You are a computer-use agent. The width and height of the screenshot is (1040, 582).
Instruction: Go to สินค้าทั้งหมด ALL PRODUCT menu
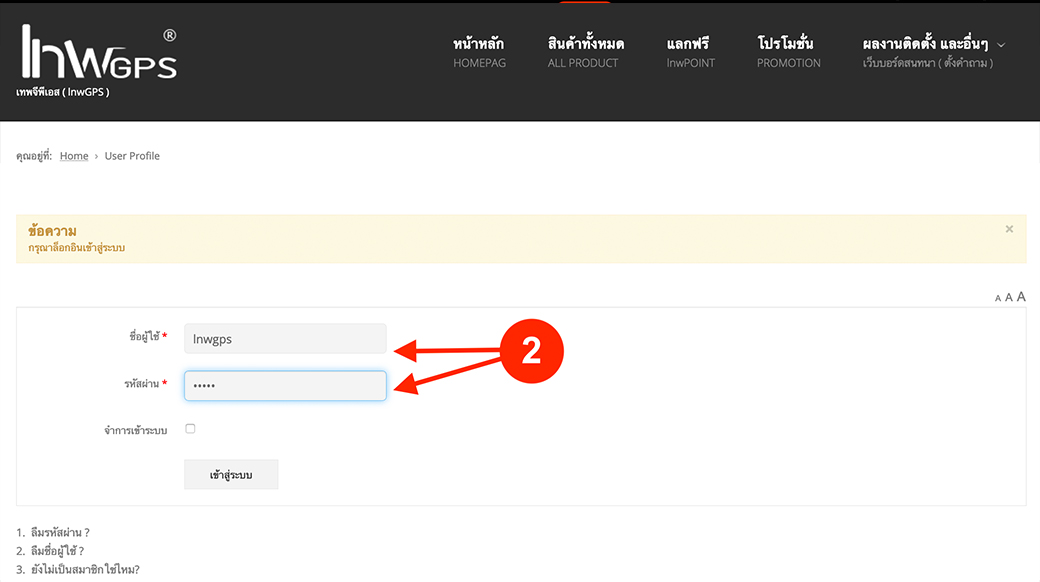[x=585, y=52]
